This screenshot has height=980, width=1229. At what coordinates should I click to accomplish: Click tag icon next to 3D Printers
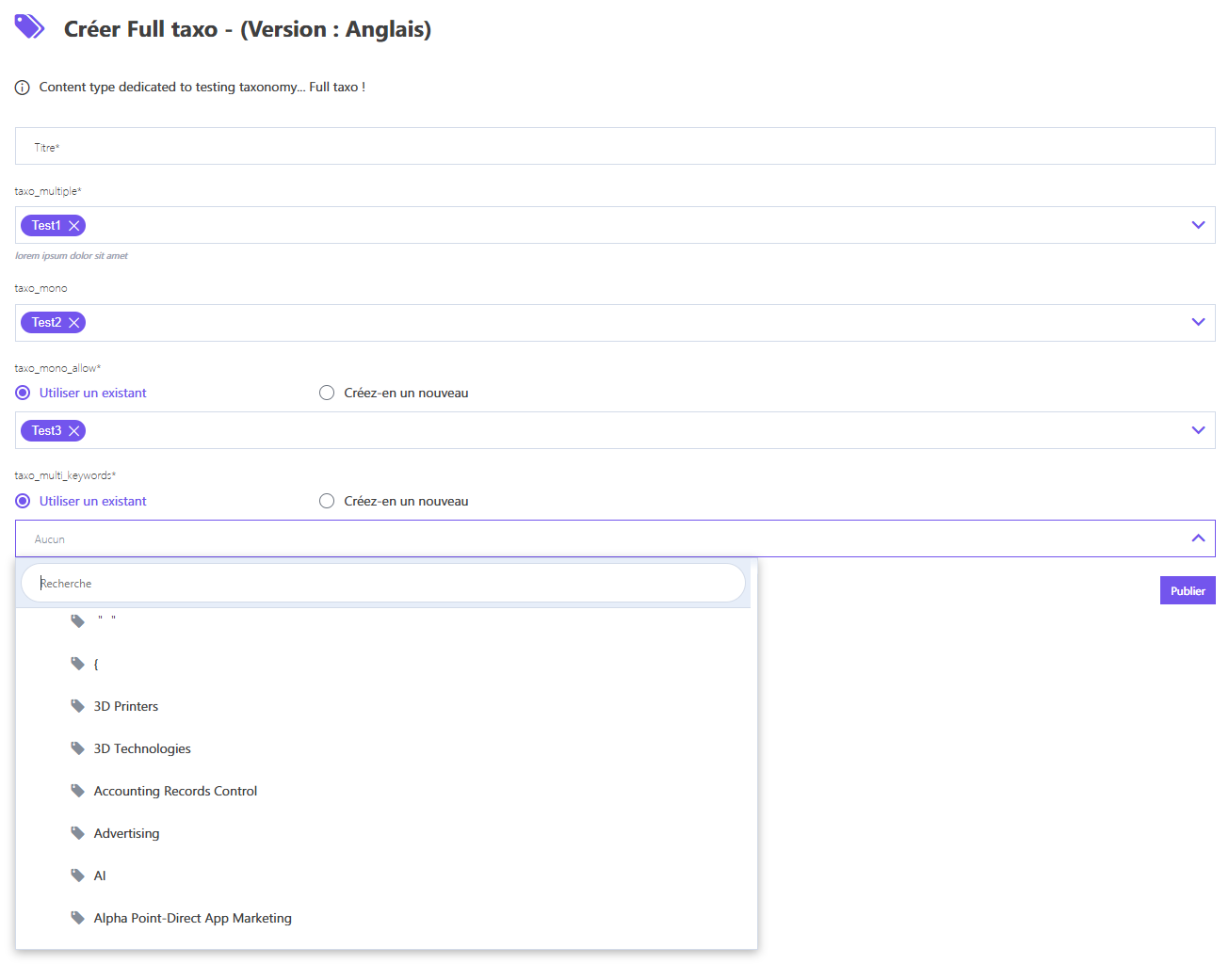[78, 706]
